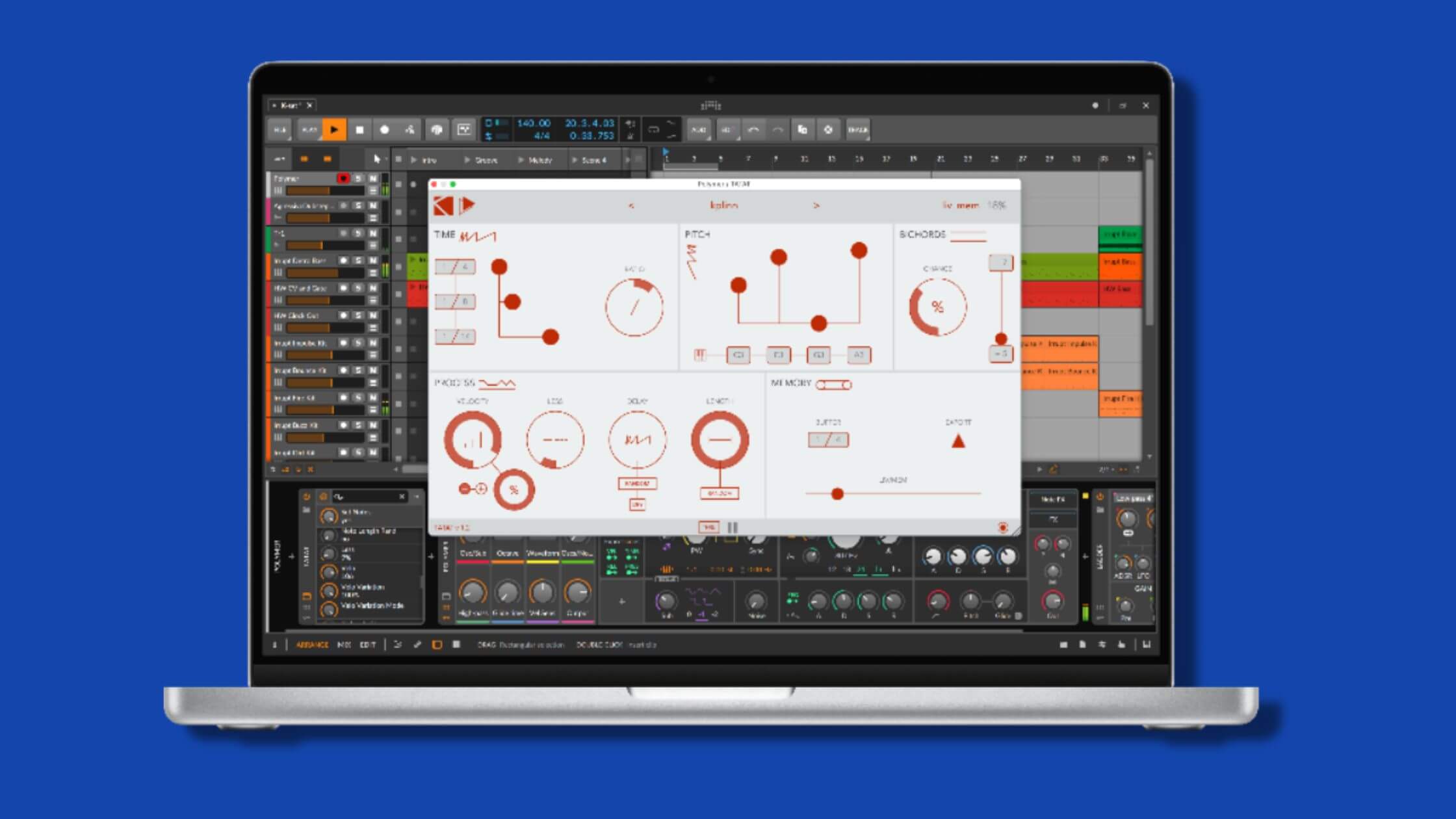The width and height of the screenshot is (1456, 819).
Task: Mute the HW CV and Gate track
Action: click(x=373, y=288)
